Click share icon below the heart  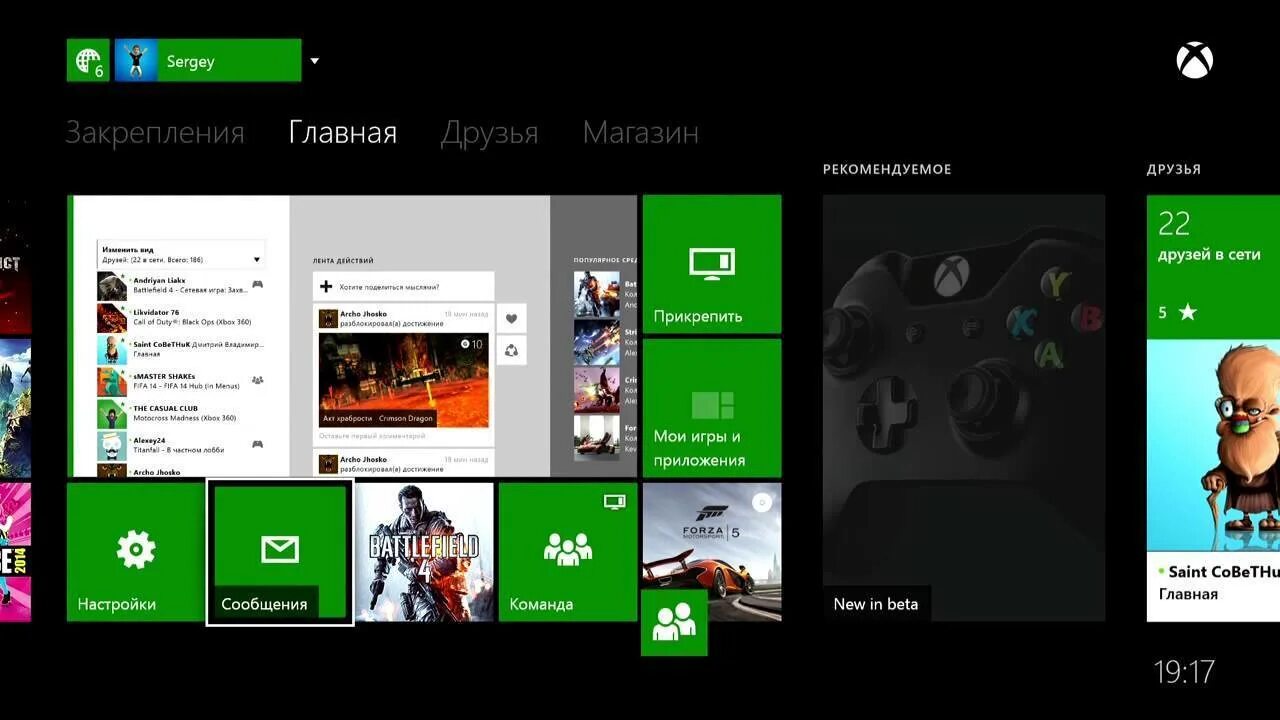[x=511, y=350]
